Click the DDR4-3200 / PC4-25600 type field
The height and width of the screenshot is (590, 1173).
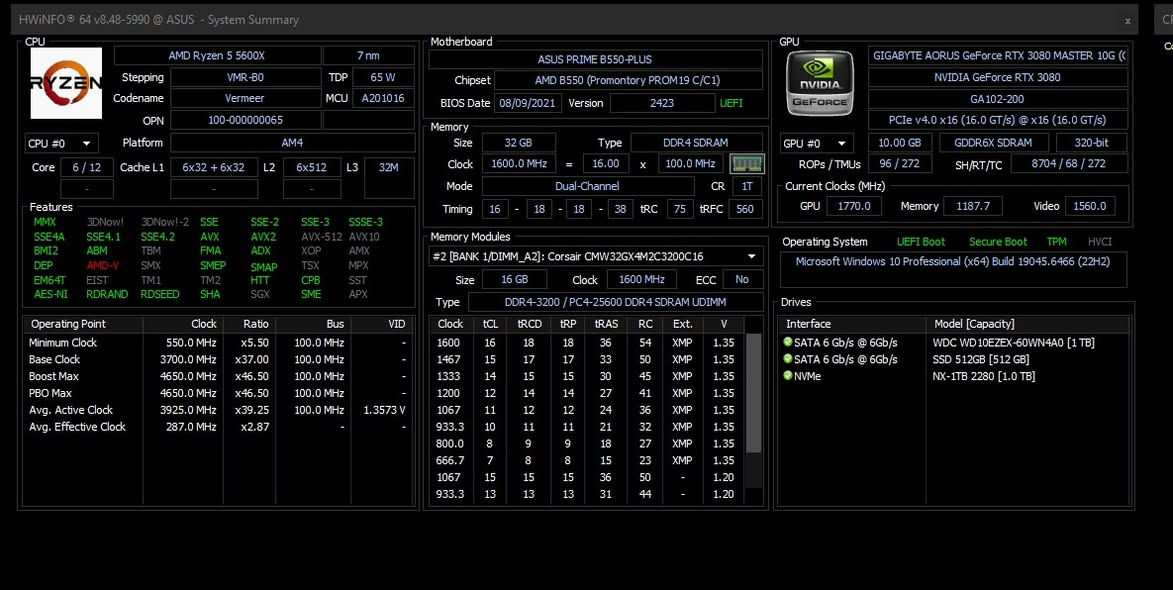615,302
